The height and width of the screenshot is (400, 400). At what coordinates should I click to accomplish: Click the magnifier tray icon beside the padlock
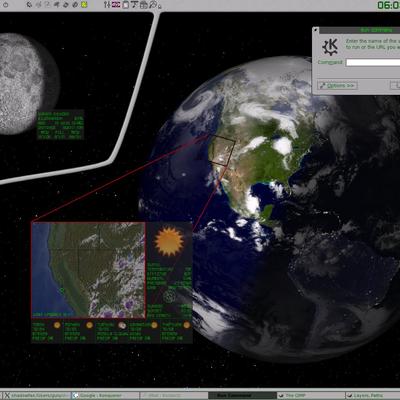(x=154, y=5)
